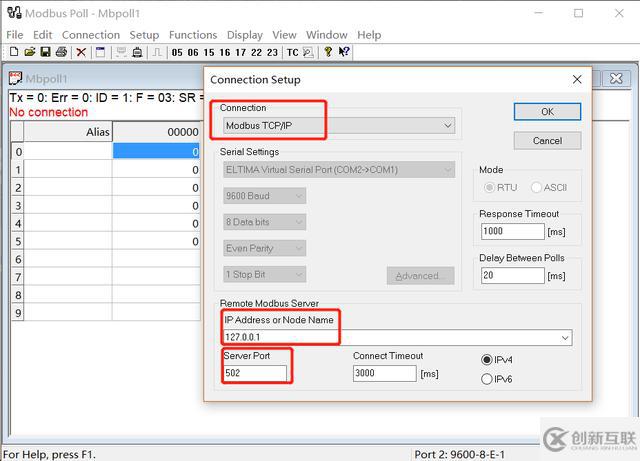
Task: Click function 06 toolbar button
Action: [193, 52]
